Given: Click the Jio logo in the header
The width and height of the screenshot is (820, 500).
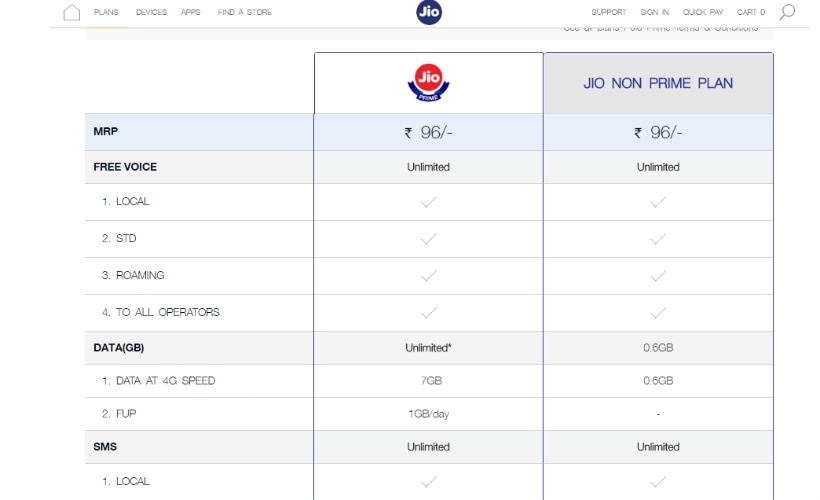Looking at the screenshot, I should coord(429,12).
